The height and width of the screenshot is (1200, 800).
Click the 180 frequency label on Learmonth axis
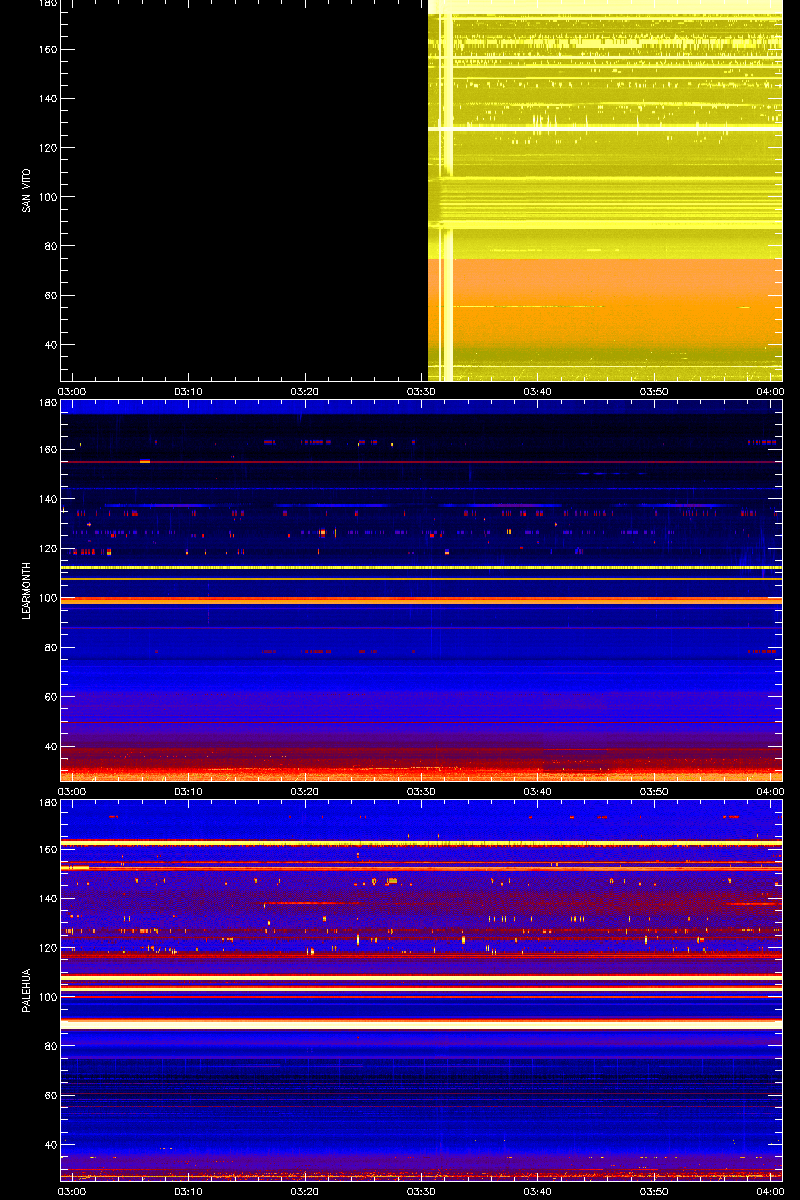click(x=47, y=404)
